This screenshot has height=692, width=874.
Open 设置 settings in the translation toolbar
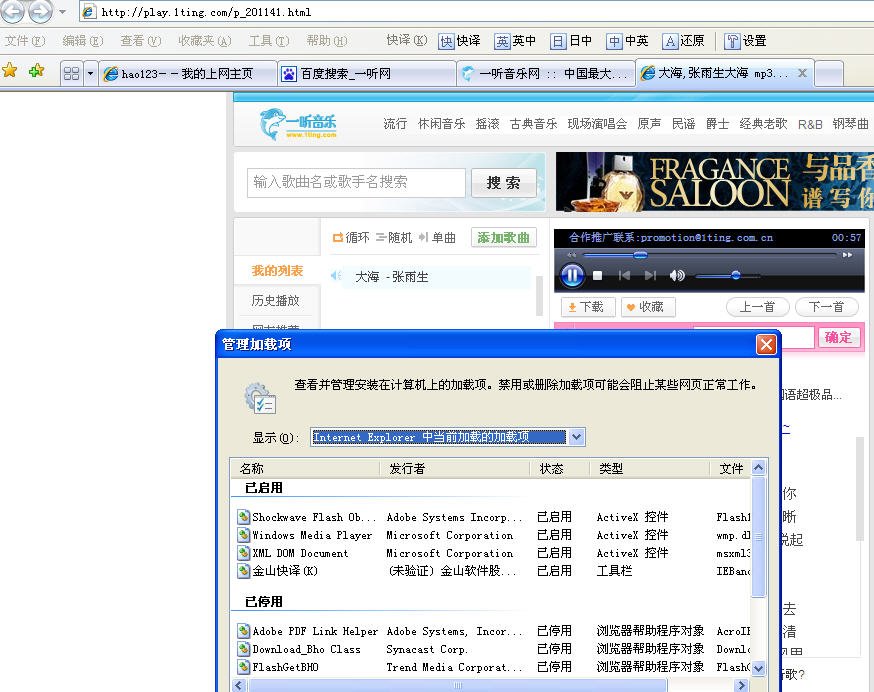point(744,41)
